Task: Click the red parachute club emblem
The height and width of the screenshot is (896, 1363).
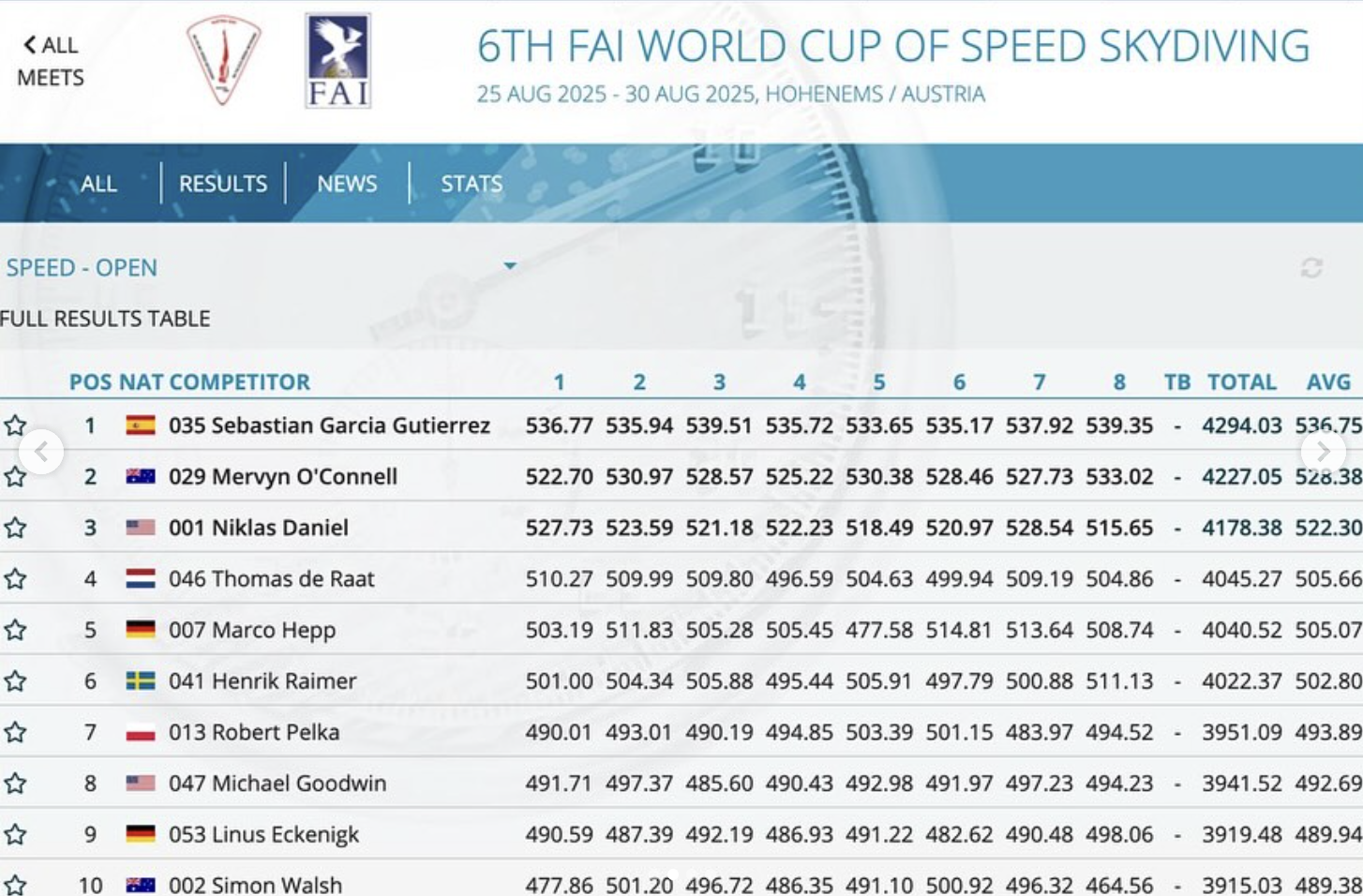Action: click(x=223, y=60)
